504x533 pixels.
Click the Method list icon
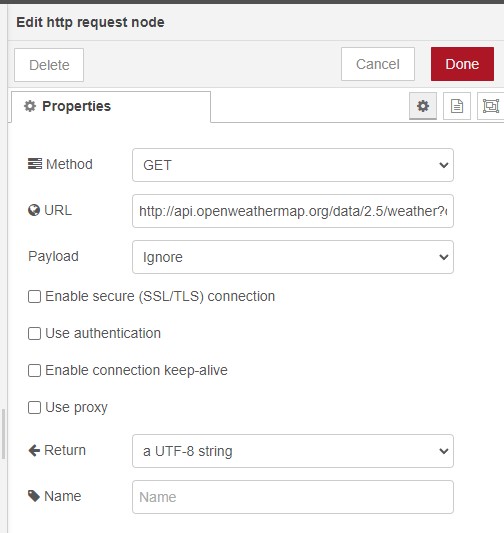[35, 164]
